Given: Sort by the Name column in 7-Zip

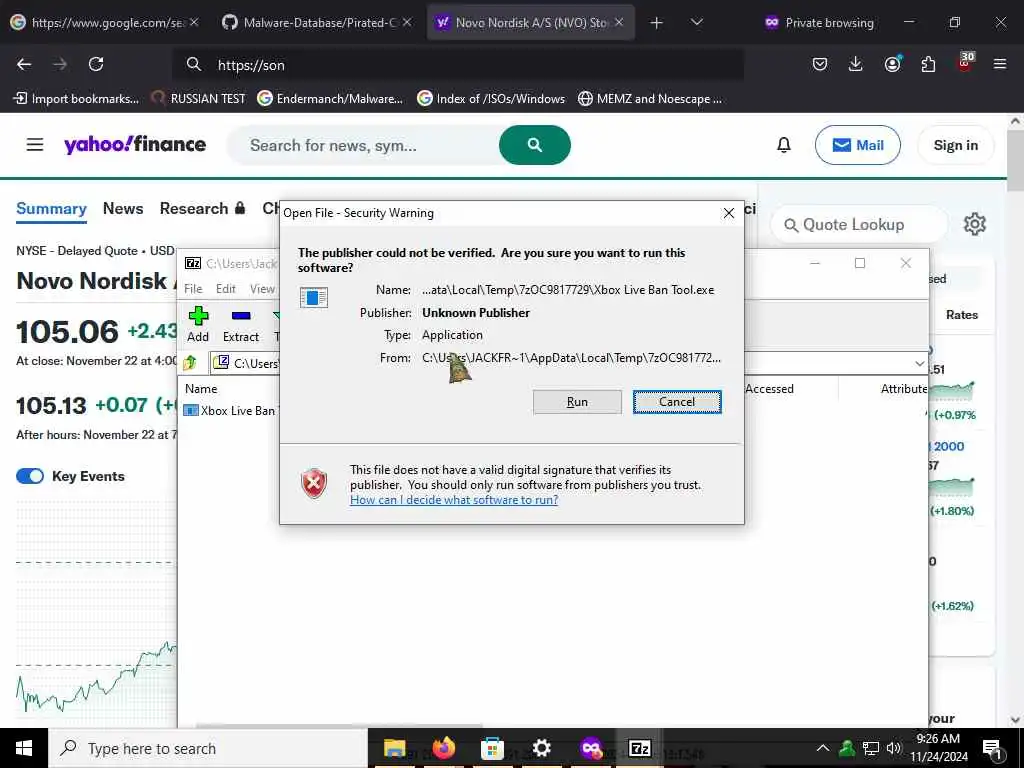Looking at the screenshot, I should tap(201, 389).
